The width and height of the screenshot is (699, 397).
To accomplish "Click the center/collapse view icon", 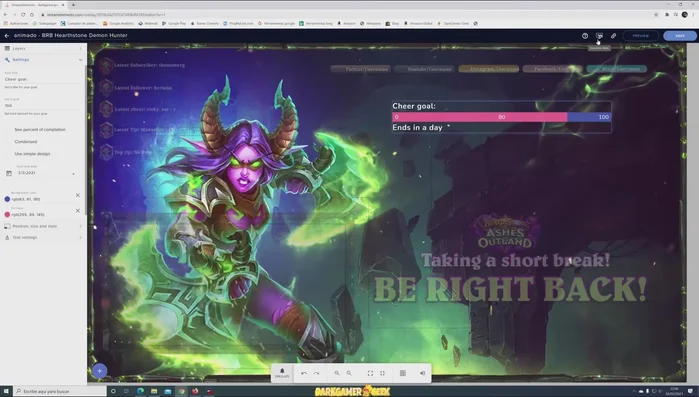I will coord(382,373).
